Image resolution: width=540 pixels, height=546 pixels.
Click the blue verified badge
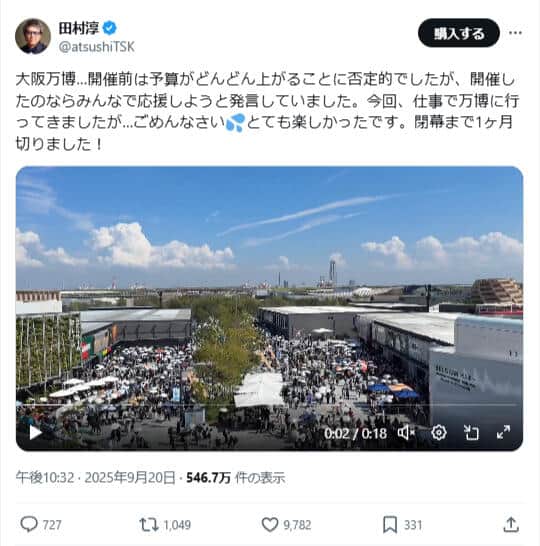point(110,28)
